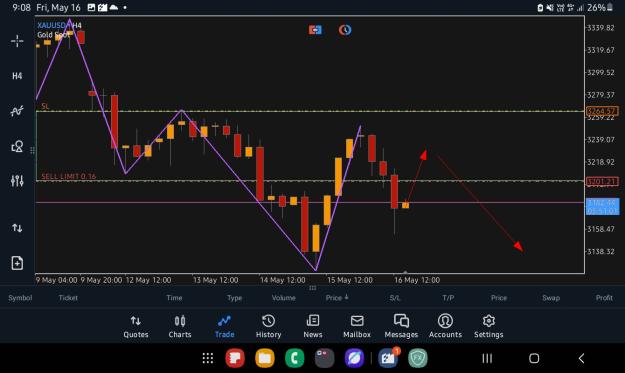Launch the yellow files app in dock
The width and height of the screenshot is (625, 373).
click(265, 358)
